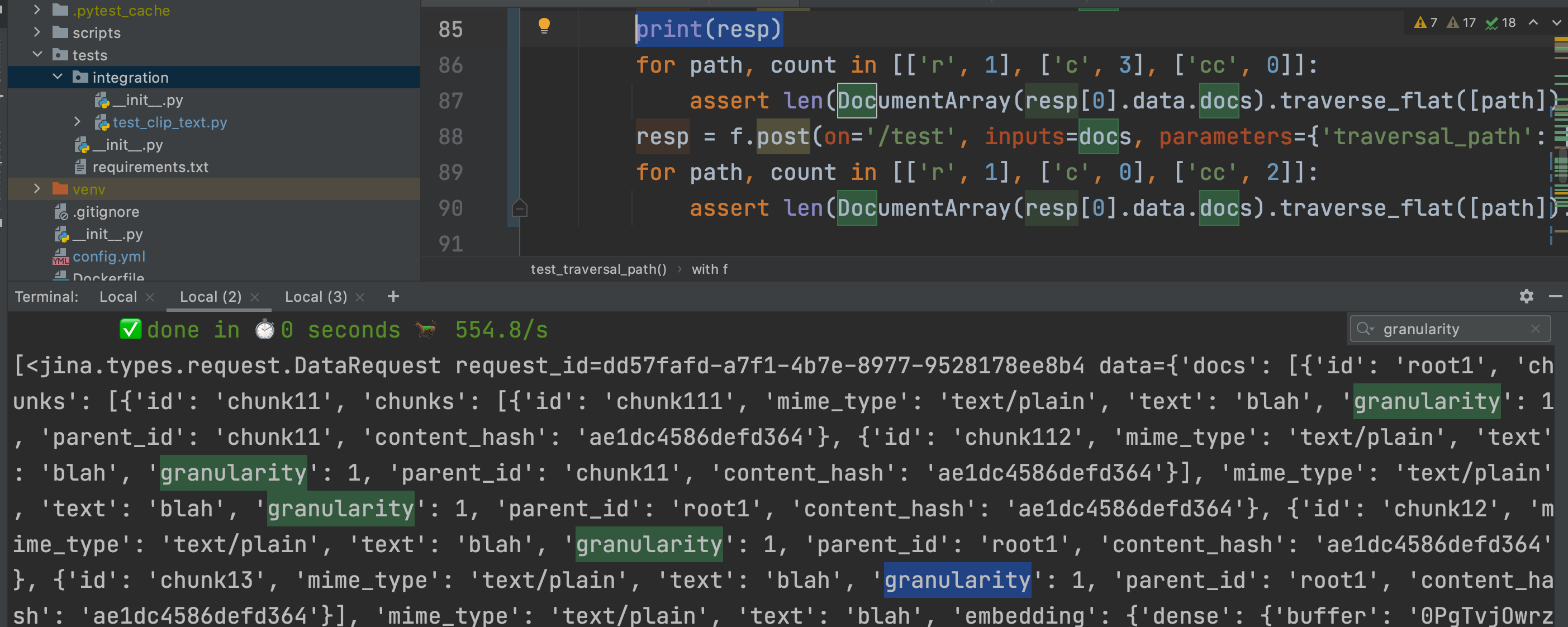Open terminal settings gear icon
This screenshot has height=627, width=1568.
point(1526,296)
